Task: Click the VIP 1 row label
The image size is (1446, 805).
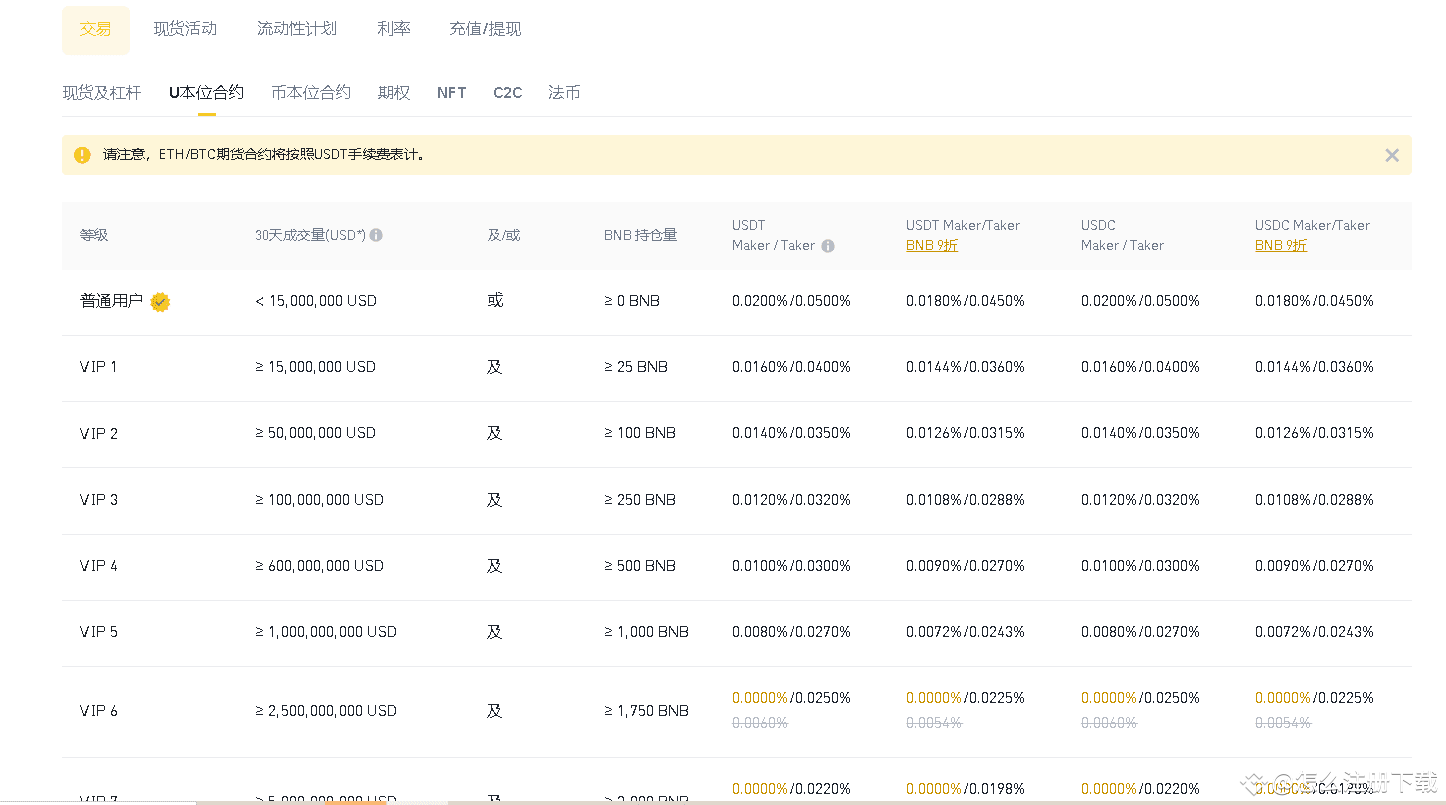Action: 99,367
